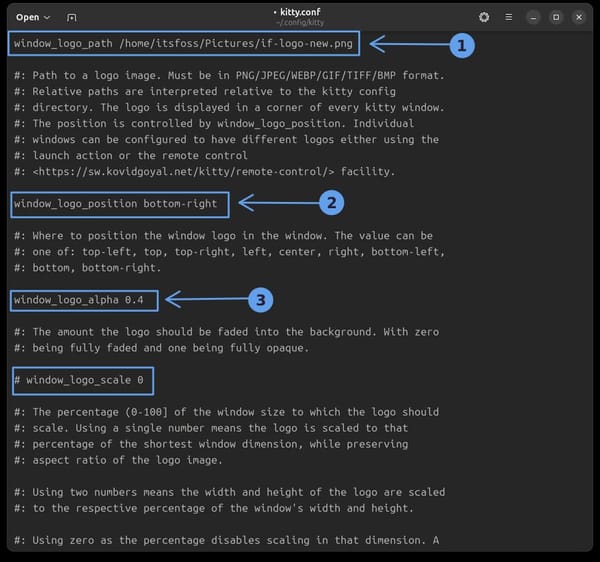Image resolution: width=600 pixels, height=562 pixels.
Task: Click line 'Using zero as the percentage disables'
Action: coord(226,540)
